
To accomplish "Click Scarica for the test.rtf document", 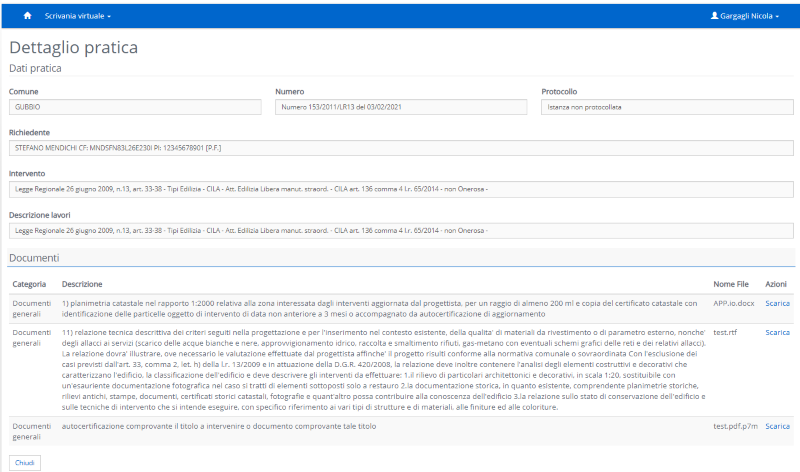I will pos(777,332).
